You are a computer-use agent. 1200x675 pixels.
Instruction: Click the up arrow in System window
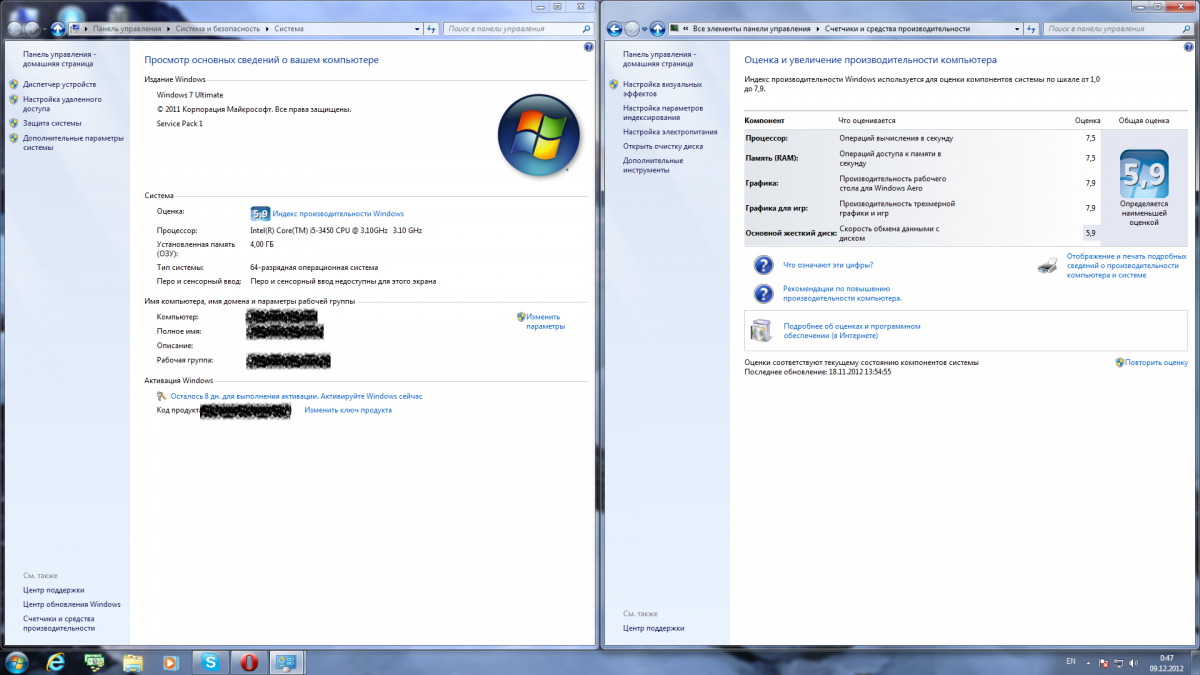tap(58, 29)
